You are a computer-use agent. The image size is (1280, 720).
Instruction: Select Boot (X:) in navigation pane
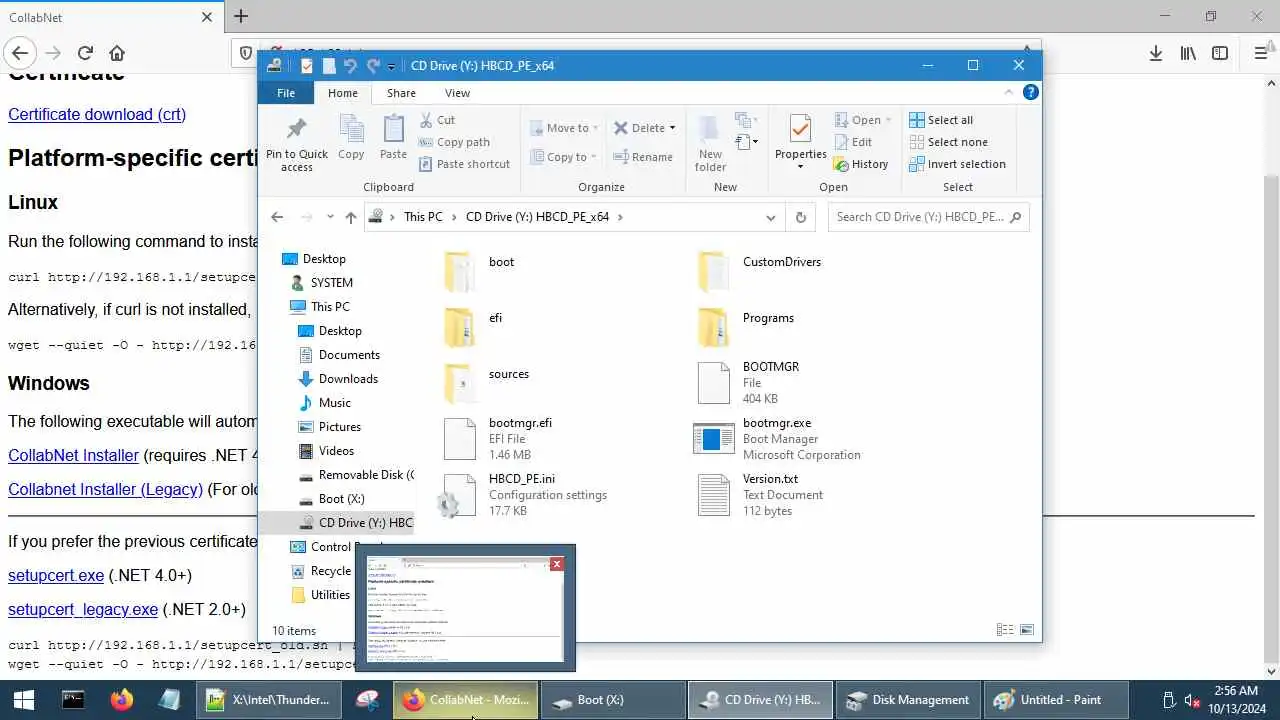[x=341, y=499]
